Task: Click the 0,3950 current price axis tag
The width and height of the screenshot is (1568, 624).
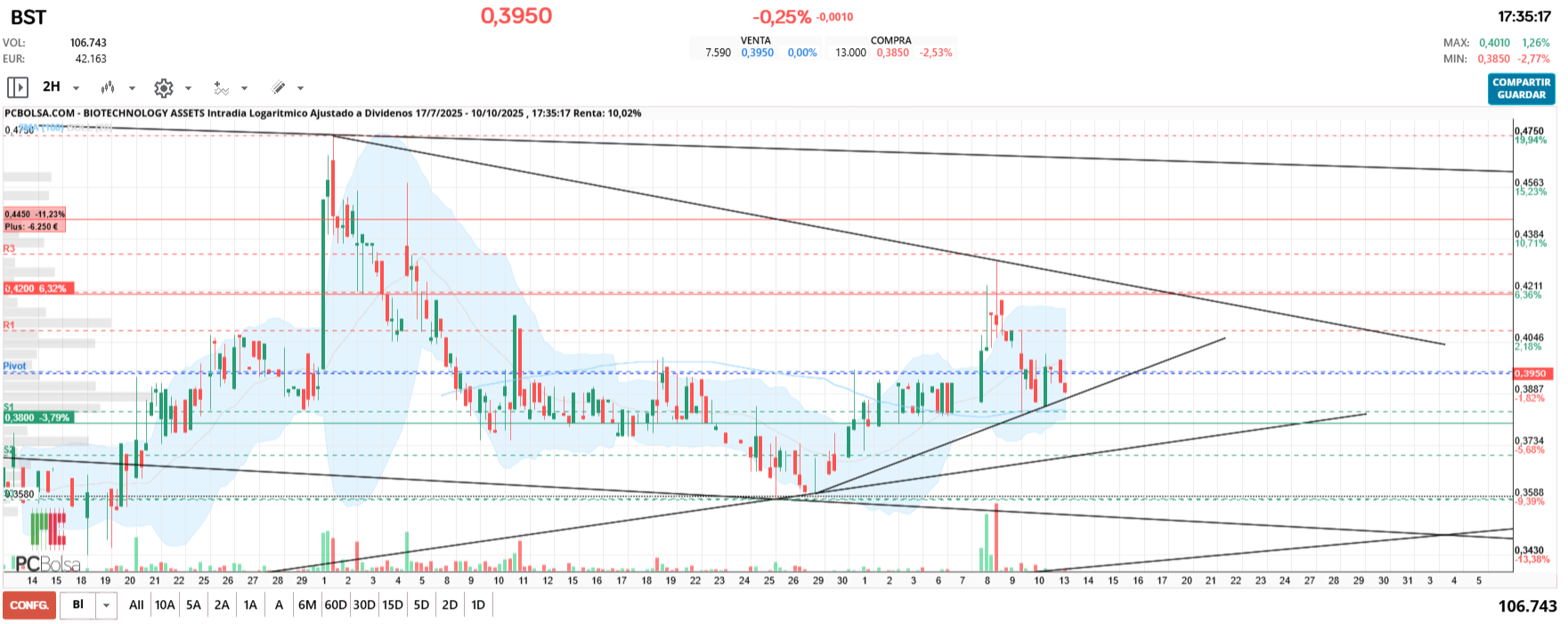Action: click(x=1534, y=374)
